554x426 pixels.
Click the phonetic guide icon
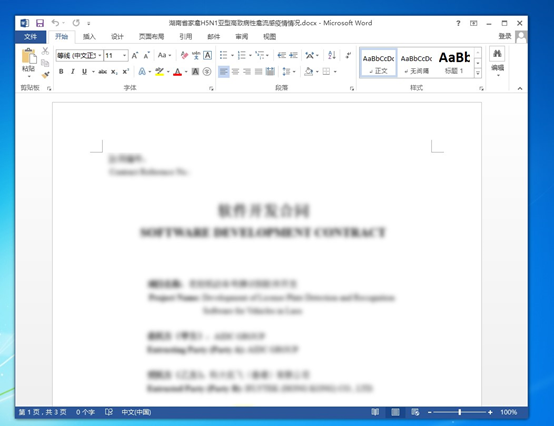coord(196,55)
